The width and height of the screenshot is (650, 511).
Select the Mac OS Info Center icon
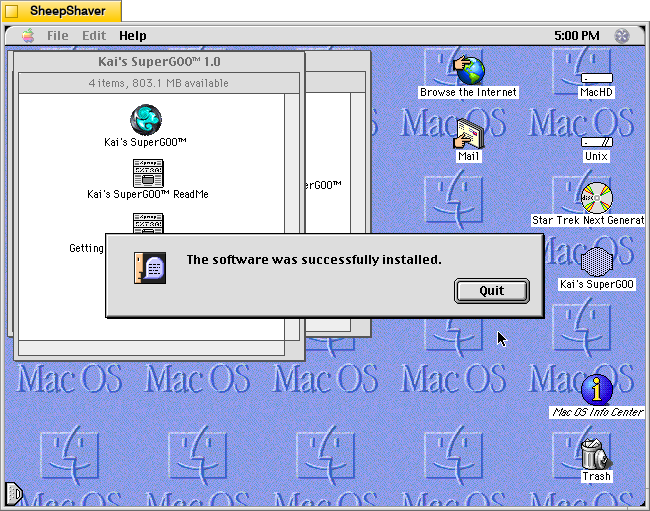tap(597, 390)
